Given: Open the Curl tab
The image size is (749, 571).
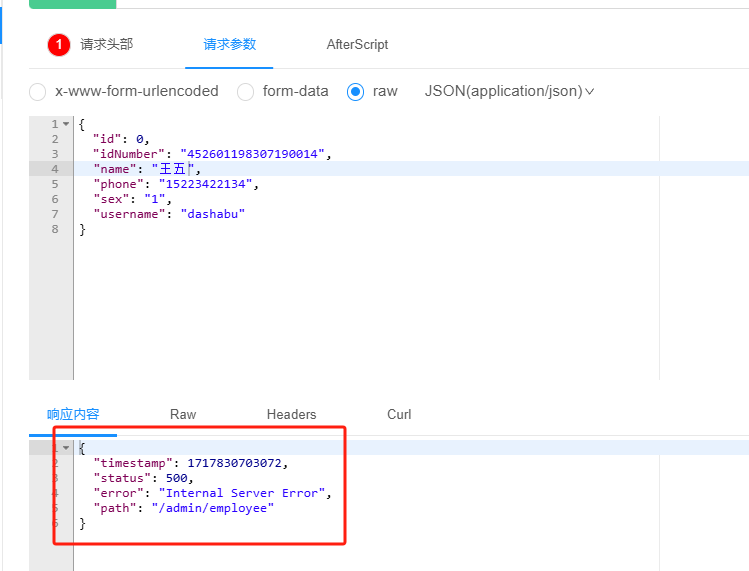Looking at the screenshot, I should click(x=399, y=414).
